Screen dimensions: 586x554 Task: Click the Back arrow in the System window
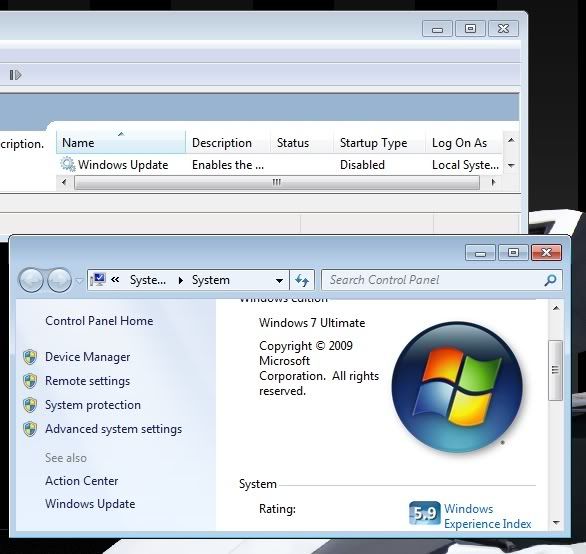31,280
